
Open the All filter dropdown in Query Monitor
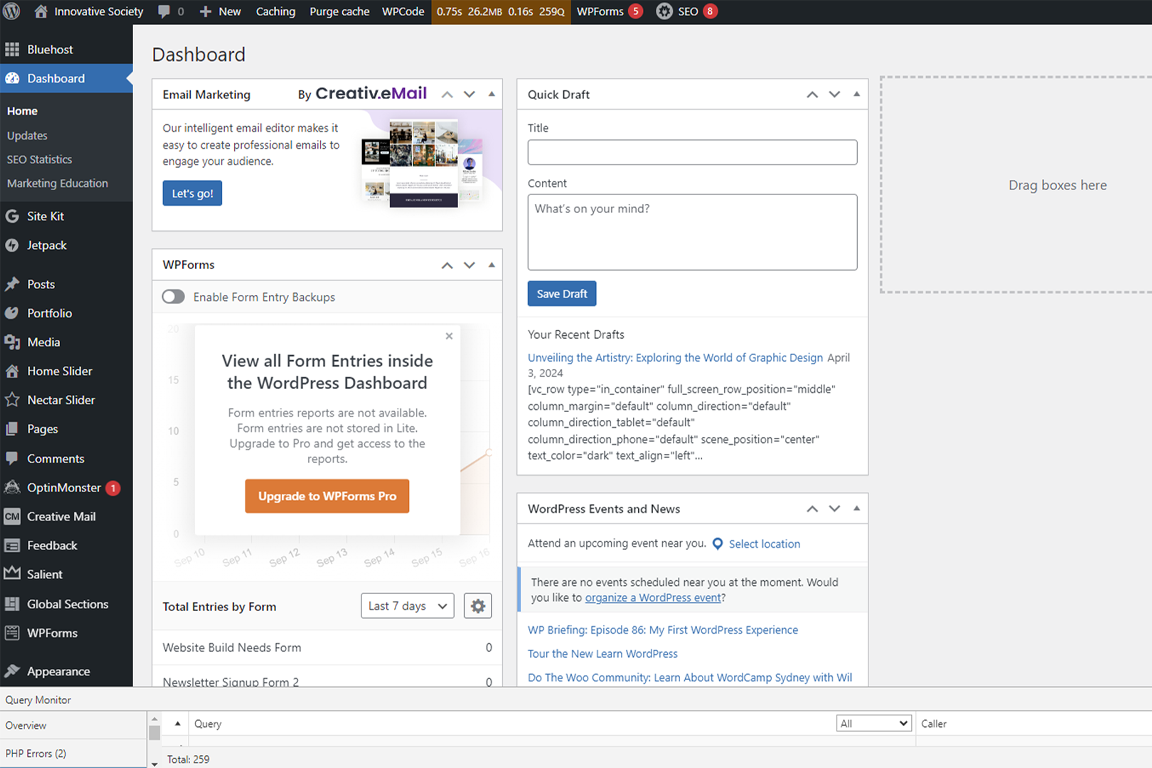873,723
